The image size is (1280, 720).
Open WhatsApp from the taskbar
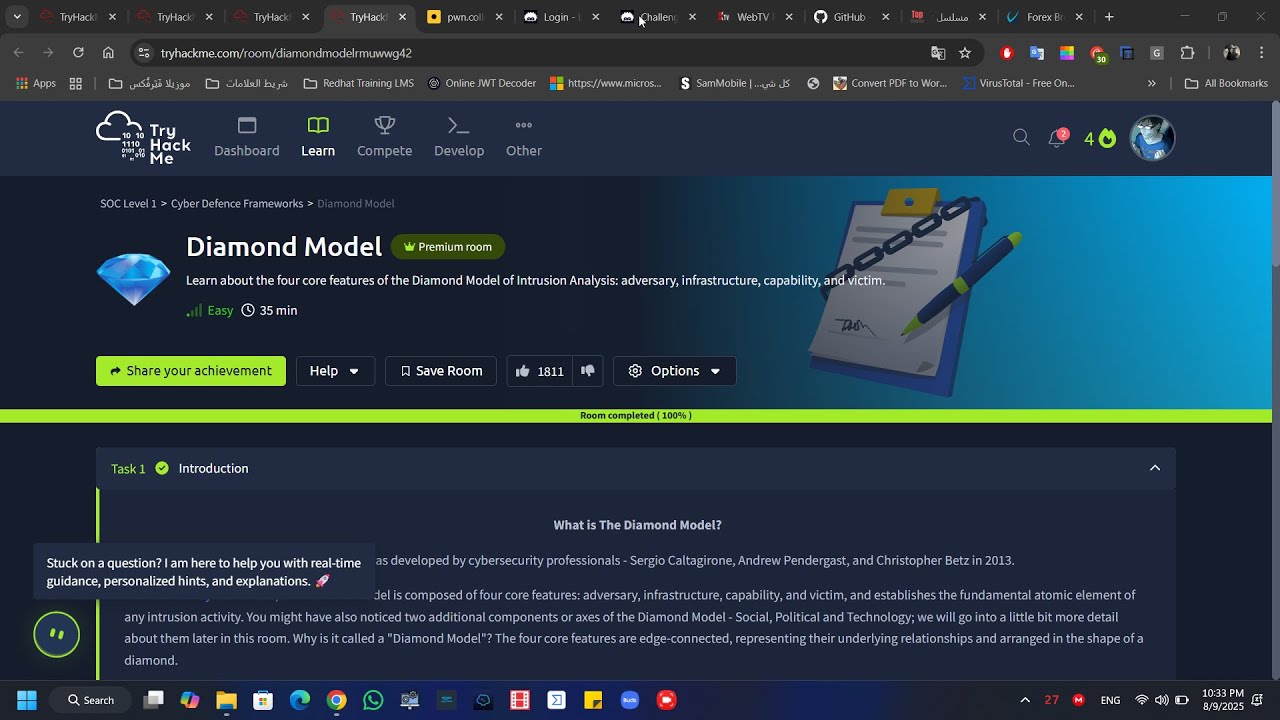click(x=373, y=700)
